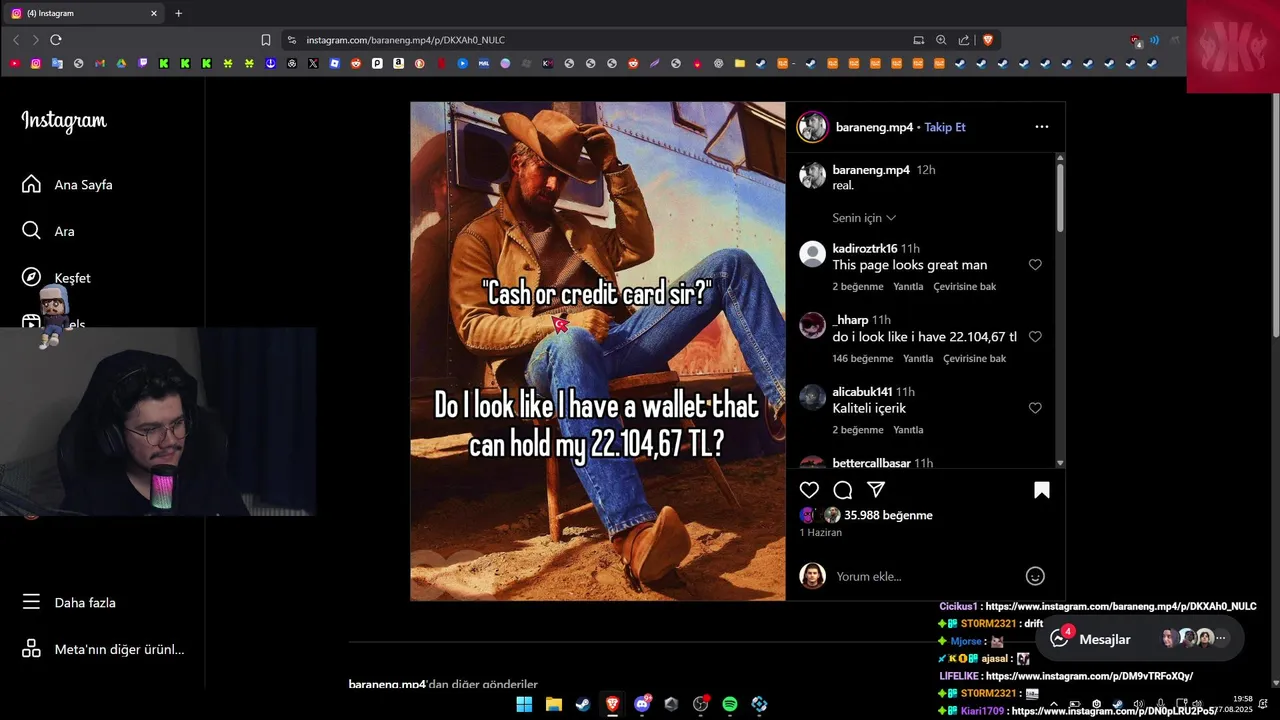
Task: Open site settings icon beside the URL
Action: (291, 40)
